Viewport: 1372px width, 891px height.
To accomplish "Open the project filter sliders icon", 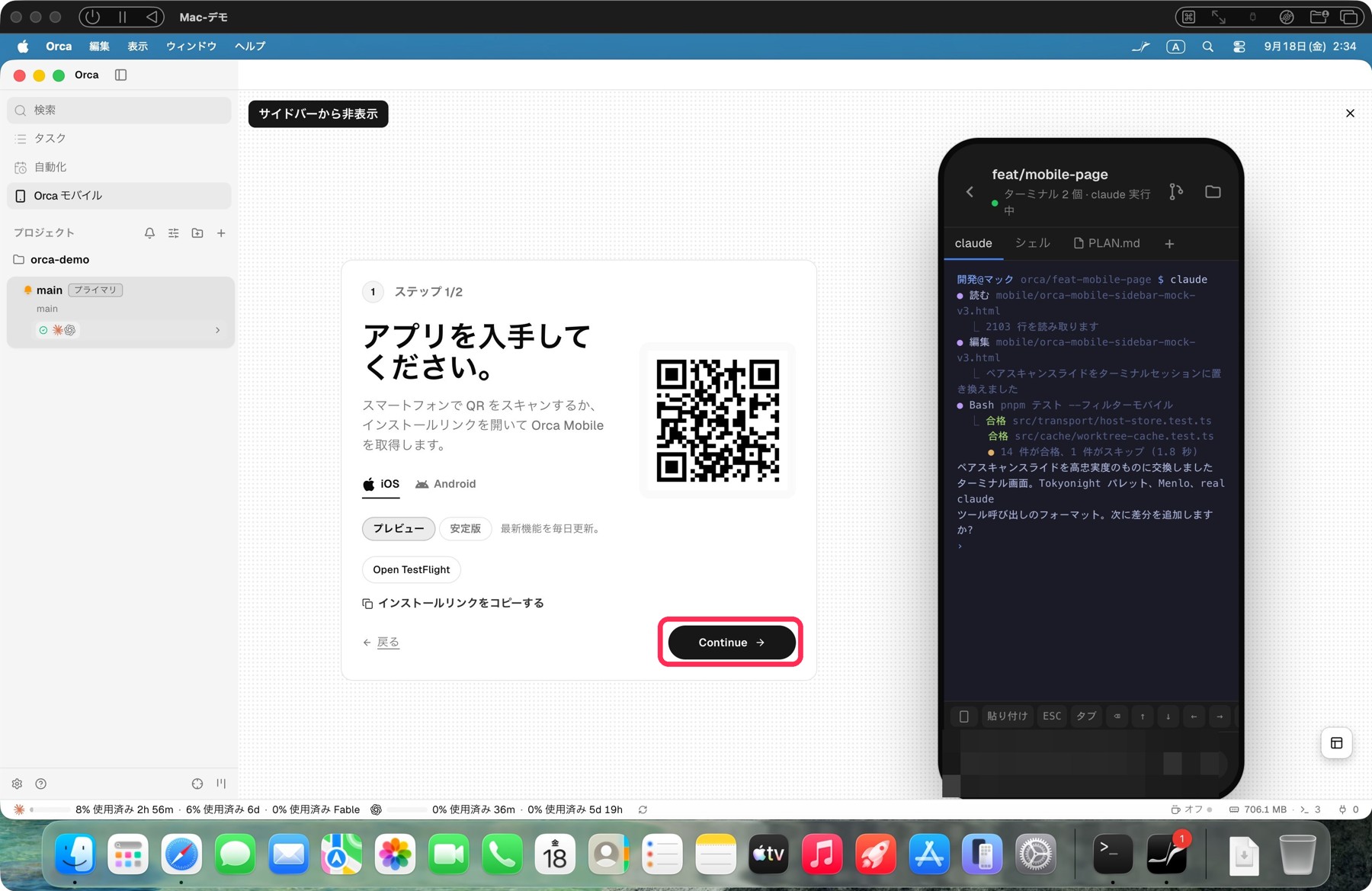I will [x=174, y=233].
